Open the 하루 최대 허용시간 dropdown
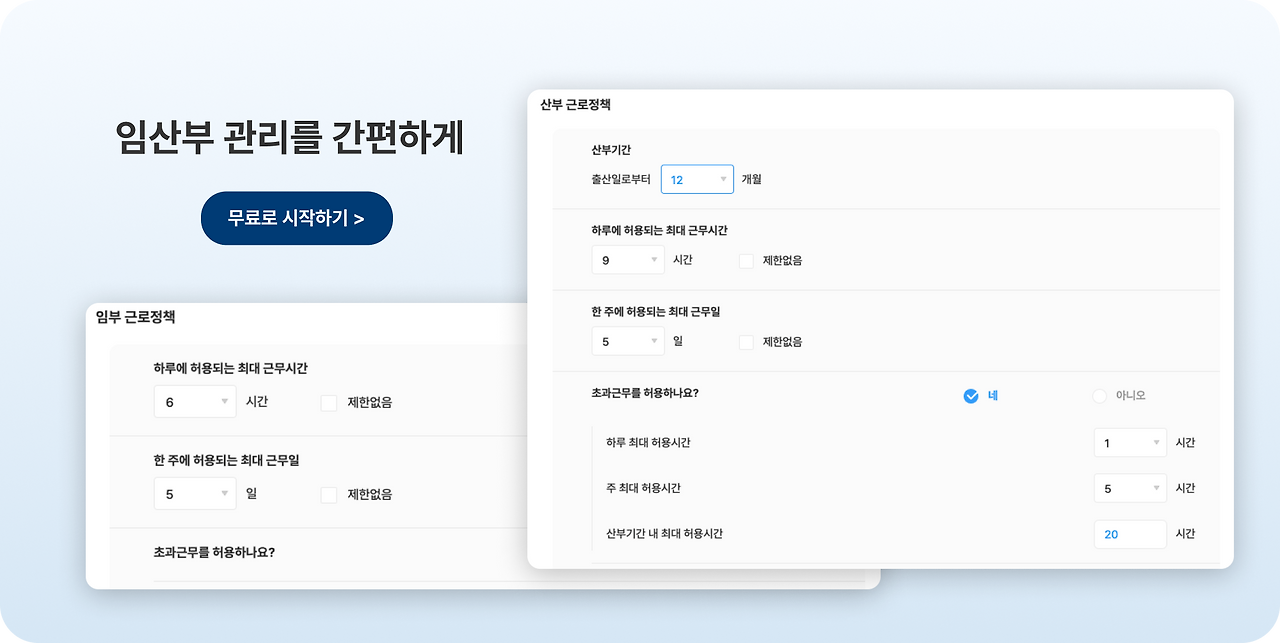Viewport: 1280px width, 643px height. (x=1130, y=442)
